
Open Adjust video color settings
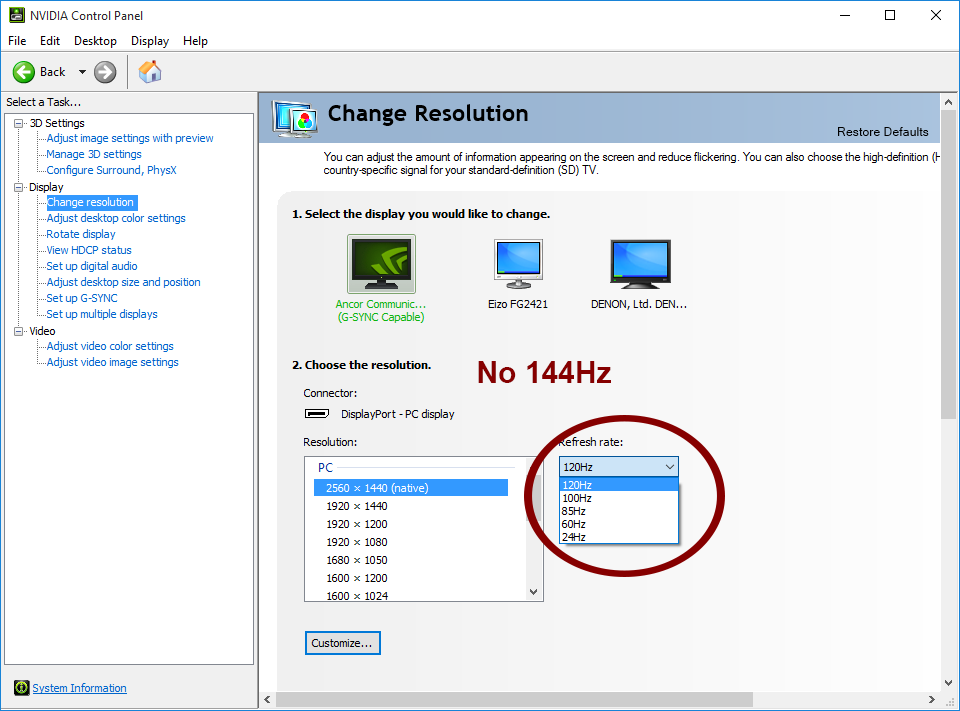tap(110, 346)
